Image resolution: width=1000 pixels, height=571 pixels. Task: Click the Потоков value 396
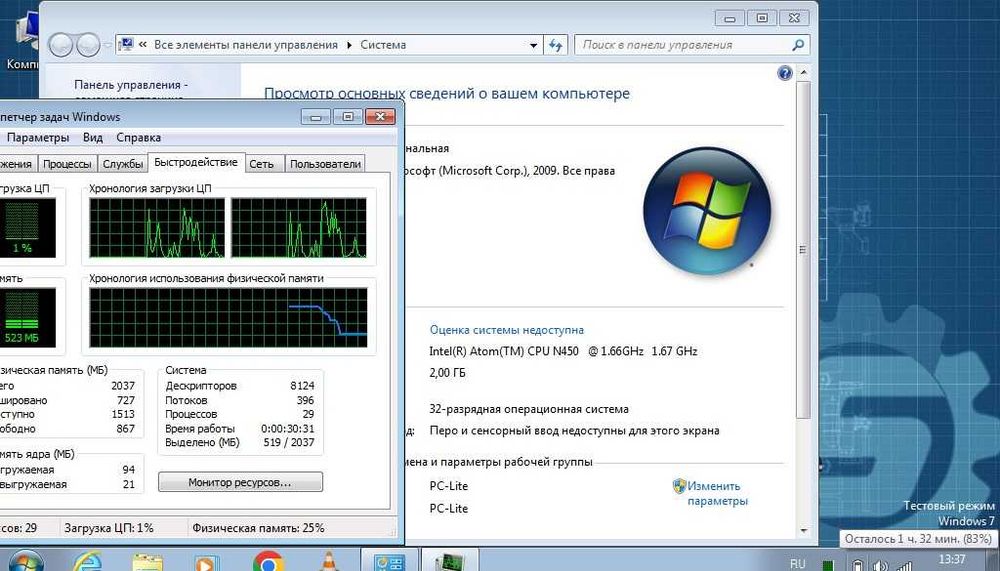click(305, 401)
